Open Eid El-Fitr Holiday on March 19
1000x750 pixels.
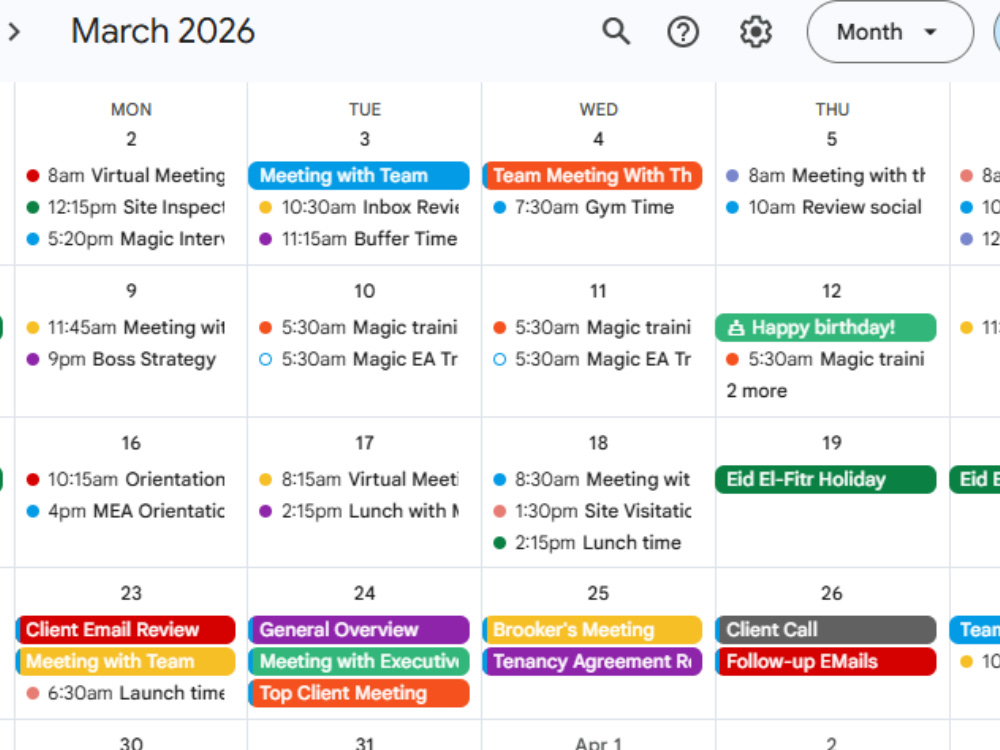click(x=826, y=479)
